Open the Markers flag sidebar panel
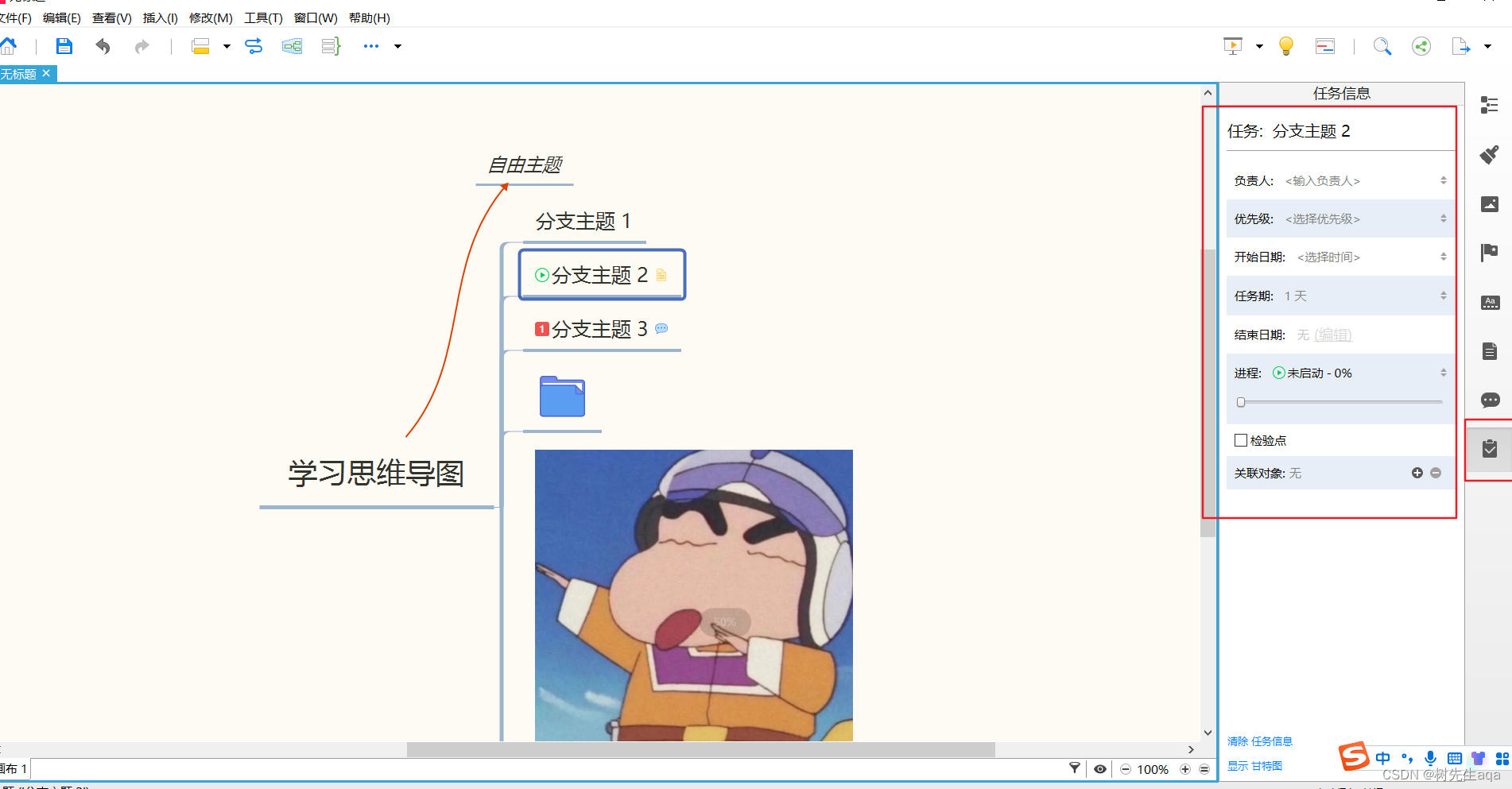Screen dimensions: 1512x789 (x=1490, y=253)
